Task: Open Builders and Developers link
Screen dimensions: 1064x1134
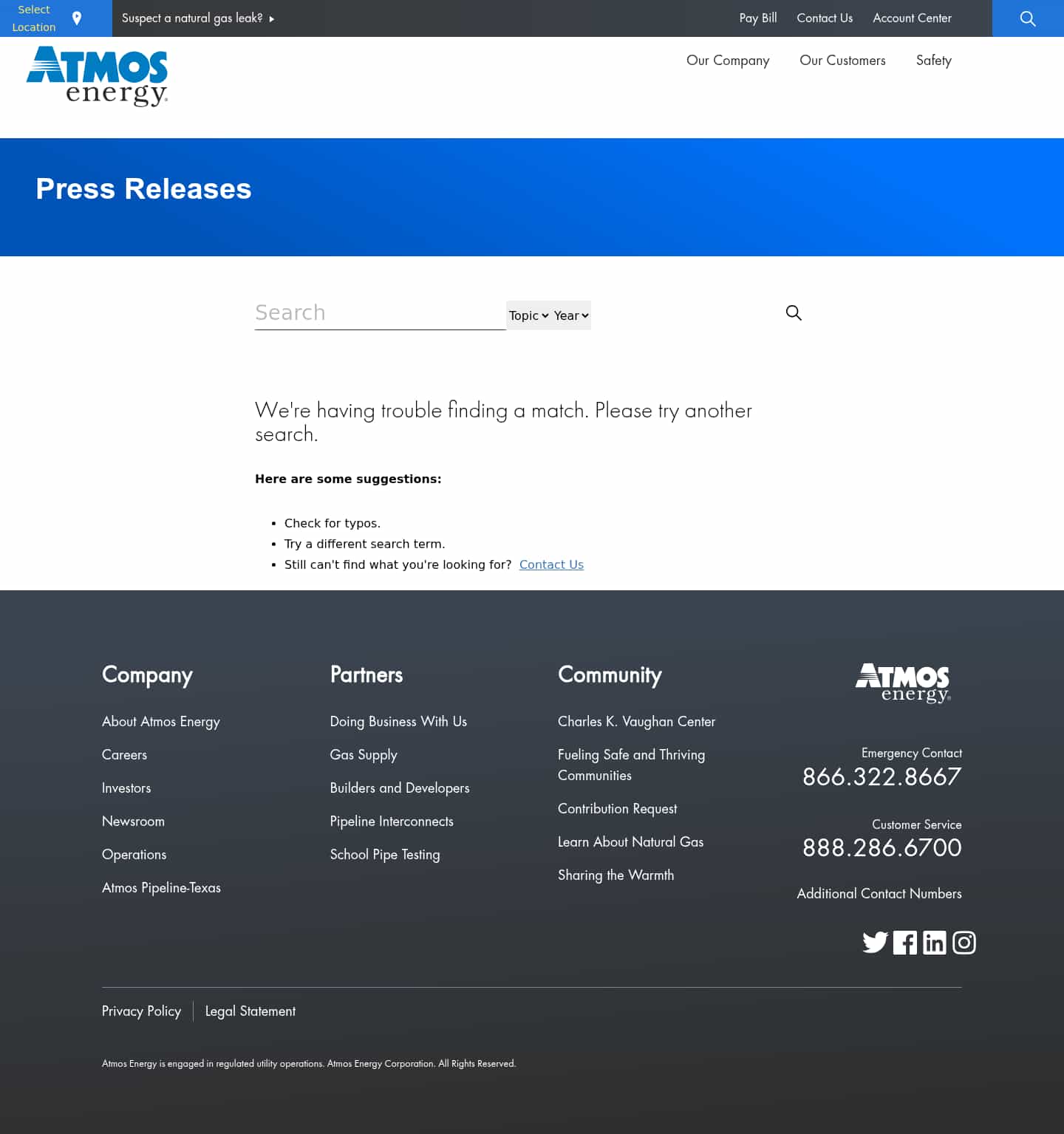Action: pyautogui.click(x=400, y=788)
